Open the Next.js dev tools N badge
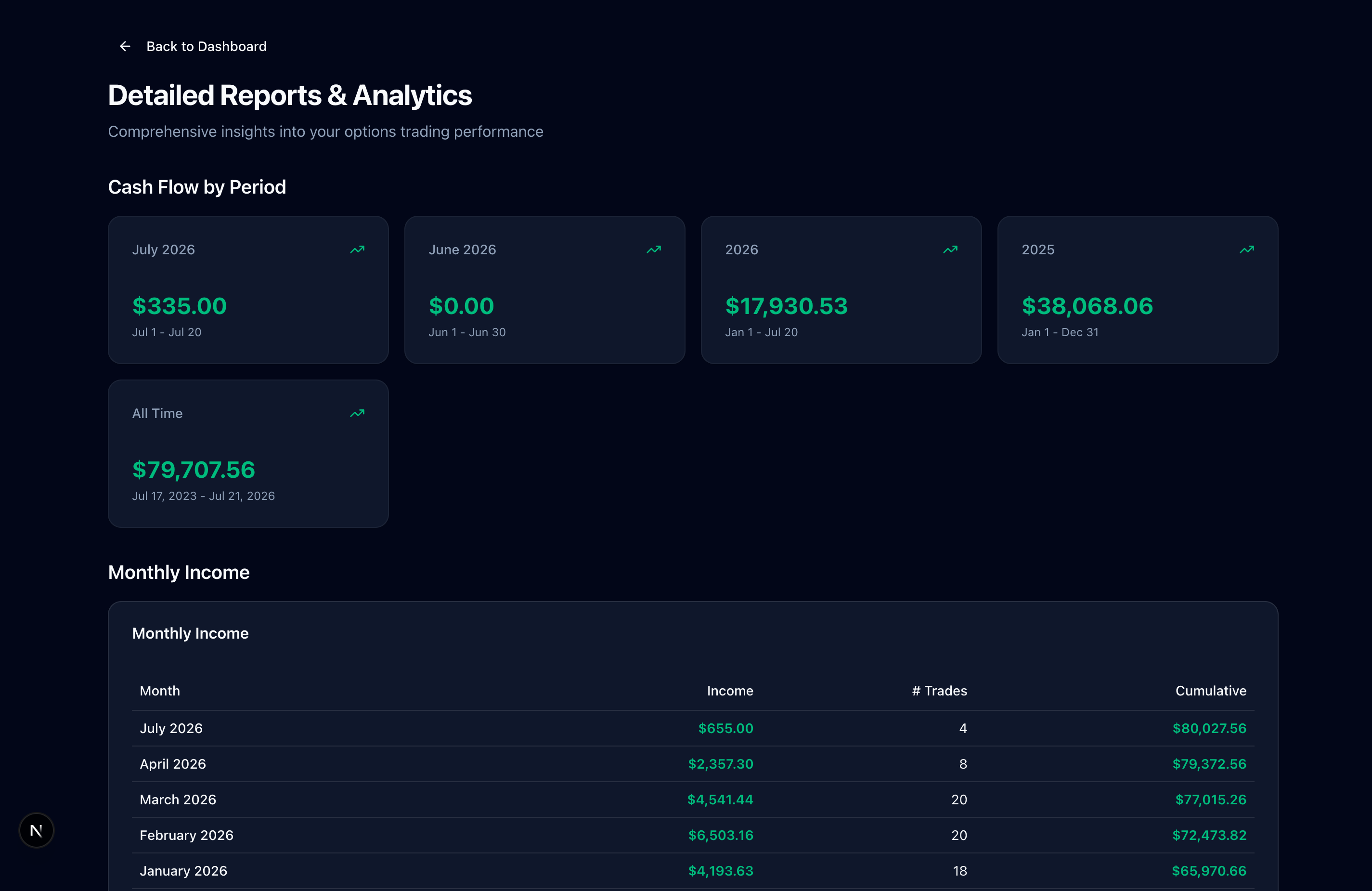 tap(36, 830)
